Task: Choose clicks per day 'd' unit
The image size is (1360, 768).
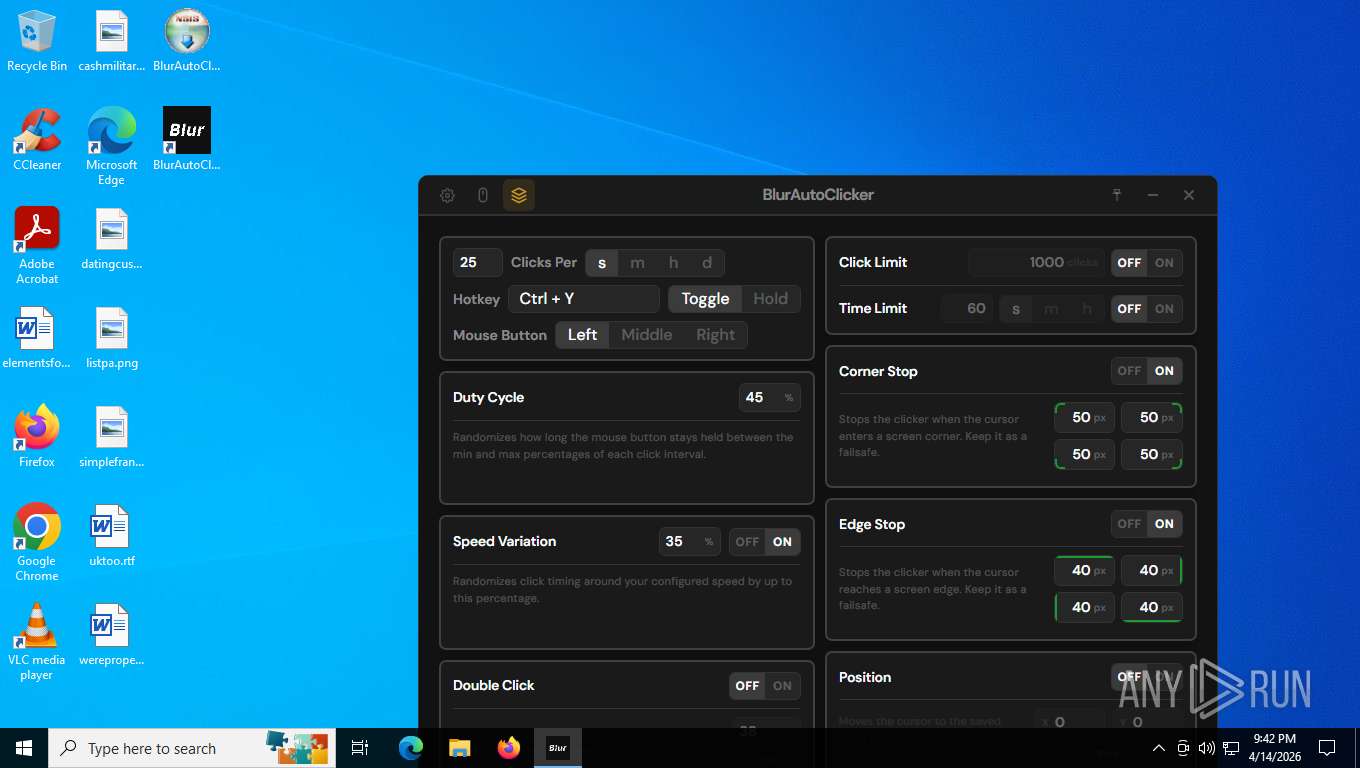Action: point(707,263)
